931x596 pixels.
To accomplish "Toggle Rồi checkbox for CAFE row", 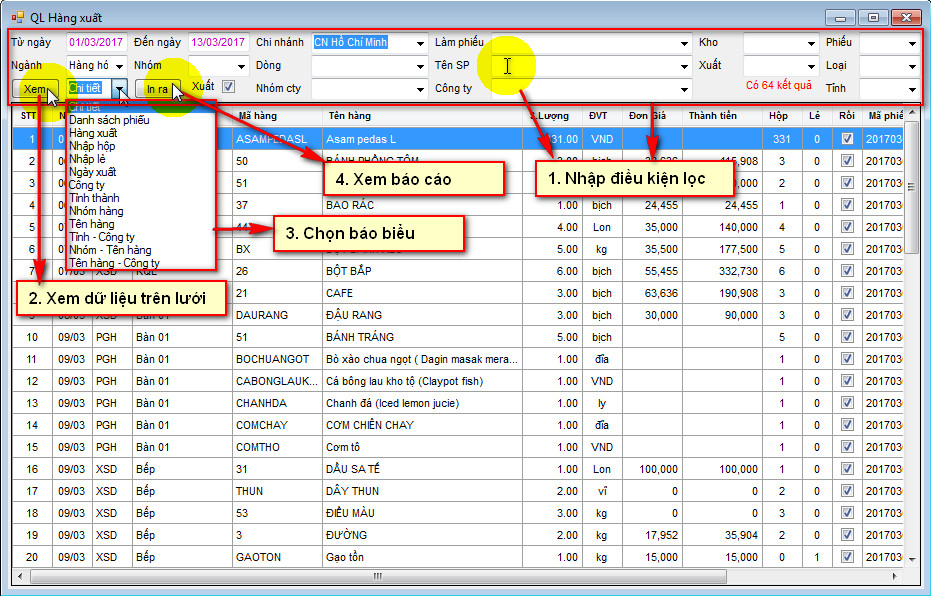I will (847, 293).
